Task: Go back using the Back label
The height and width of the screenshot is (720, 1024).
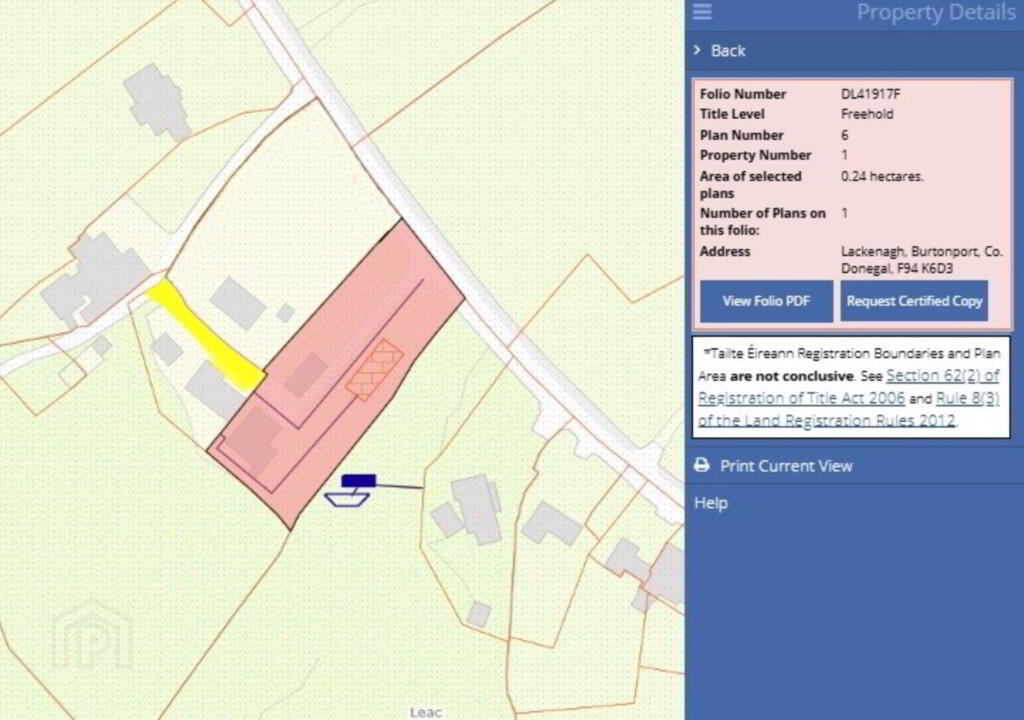Action: pyautogui.click(x=728, y=50)
